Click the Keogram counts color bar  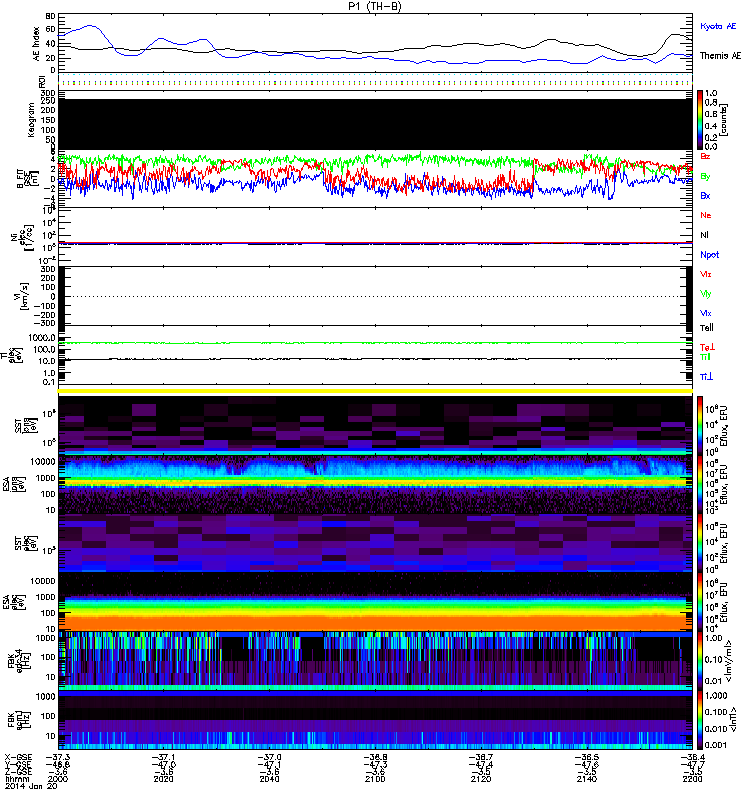[x=701, y=120]
